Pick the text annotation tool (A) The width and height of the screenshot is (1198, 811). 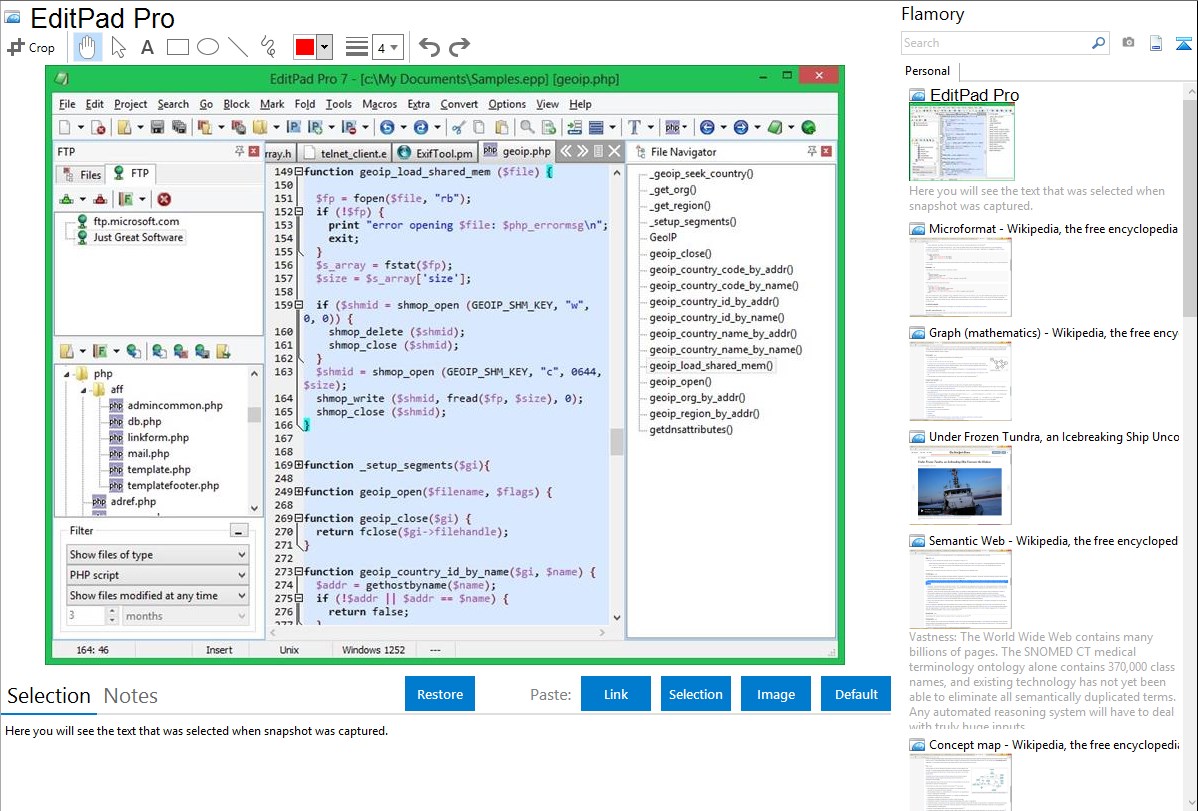[x=147, y=47]
